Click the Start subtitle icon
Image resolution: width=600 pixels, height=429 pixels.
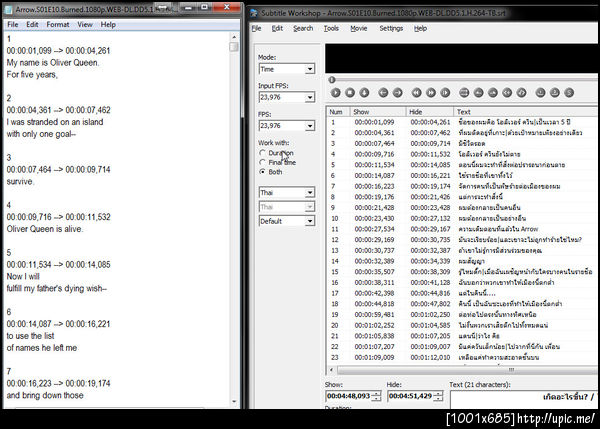507,93
